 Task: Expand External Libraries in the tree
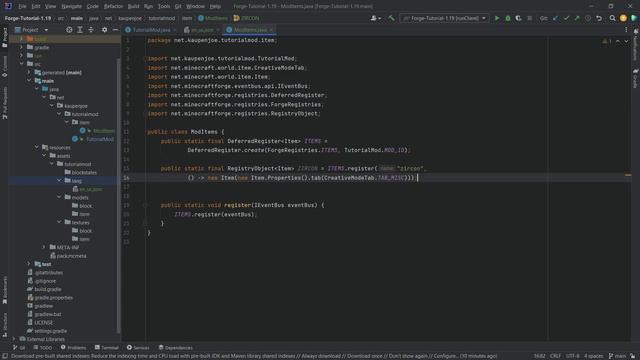[13, 339]
